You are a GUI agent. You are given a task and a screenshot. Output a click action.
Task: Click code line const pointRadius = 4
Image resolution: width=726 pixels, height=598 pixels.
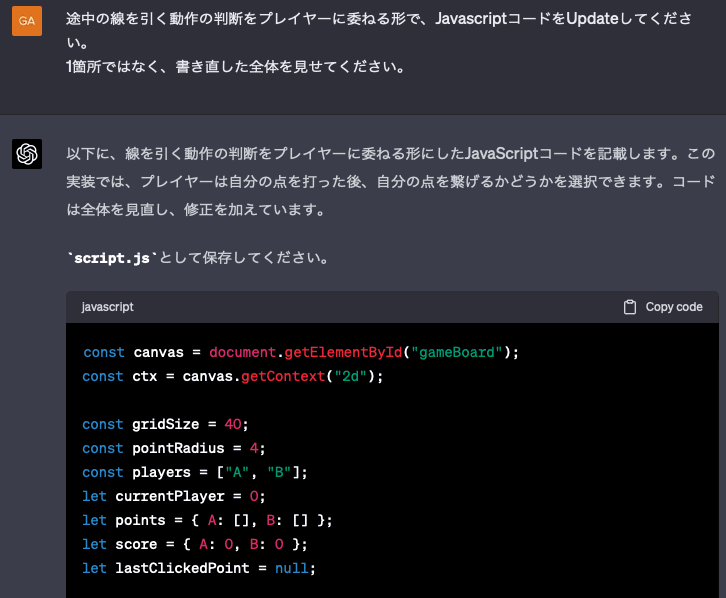pos(174,448)
